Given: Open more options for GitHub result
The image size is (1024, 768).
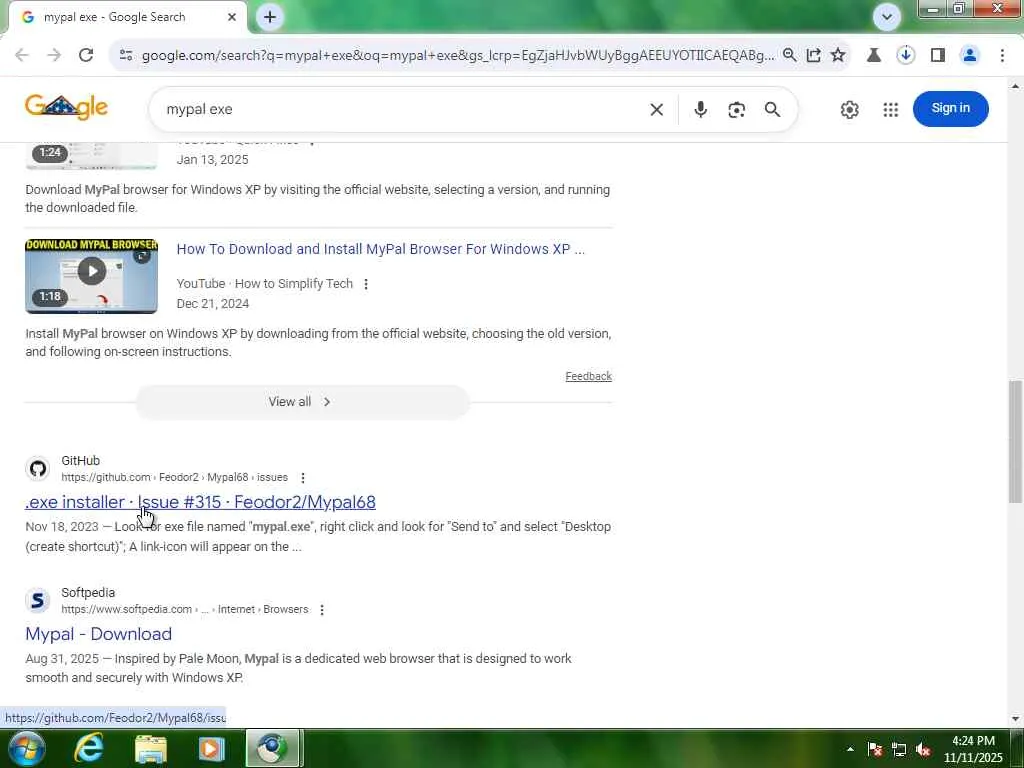Looking at the screenshot, I should (x=302, y=478).
